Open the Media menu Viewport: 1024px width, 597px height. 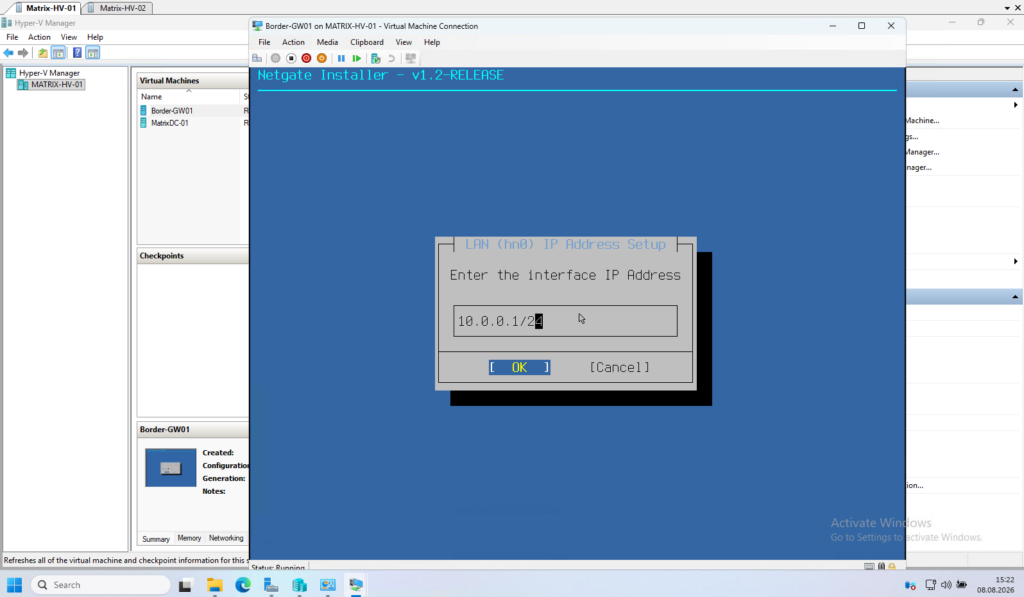click(327, 42)
